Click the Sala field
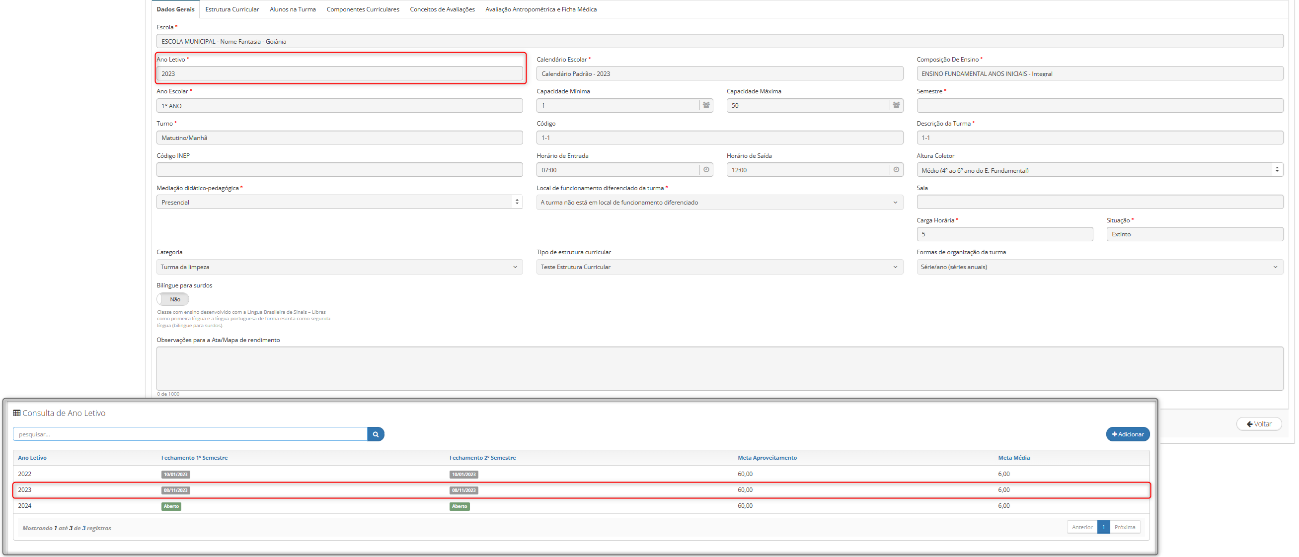The image size is (1299, 557). [1100, 202]
